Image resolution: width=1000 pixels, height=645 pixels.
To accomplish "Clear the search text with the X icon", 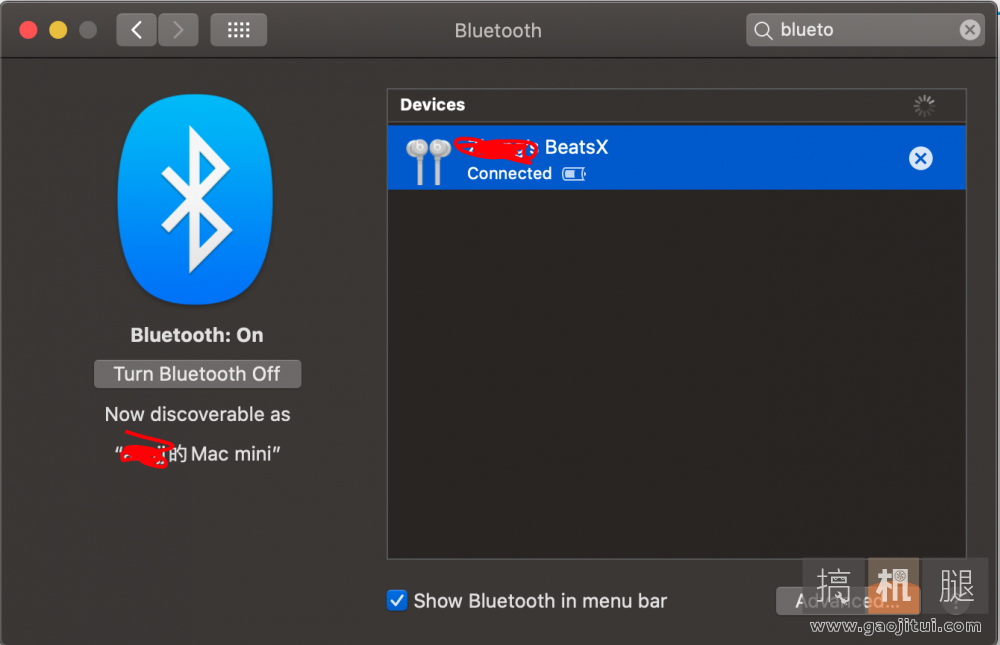I will tap(969, 29).
